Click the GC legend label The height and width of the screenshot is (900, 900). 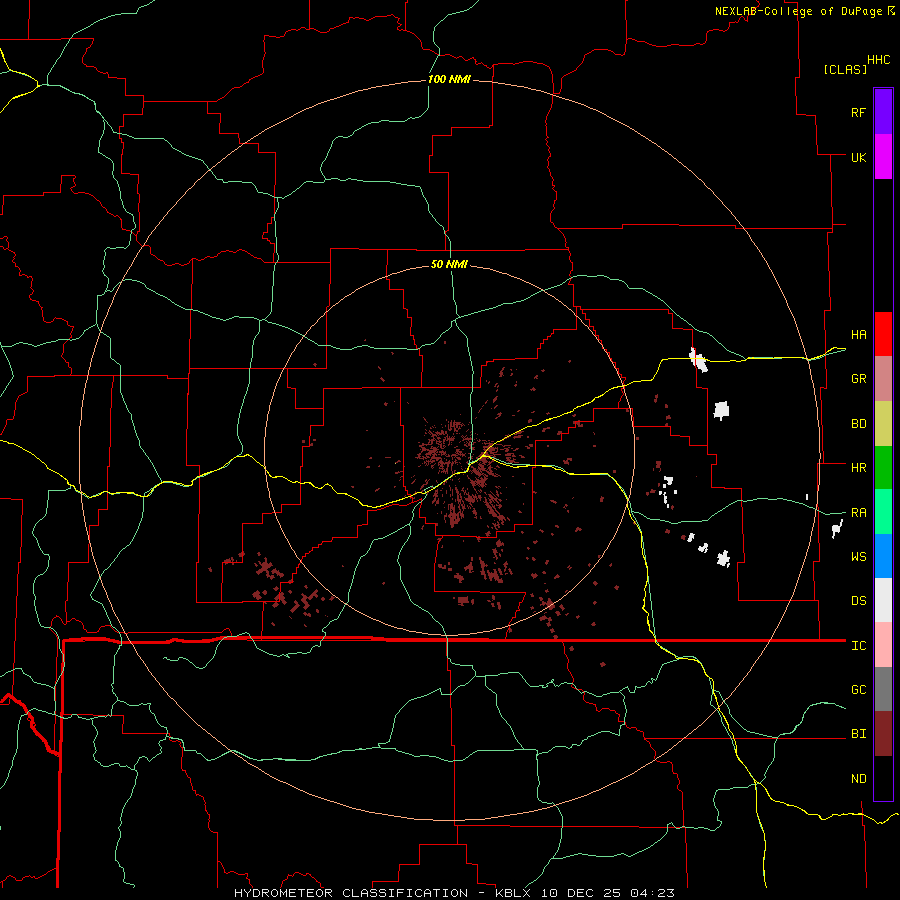(x=858, y=690)
